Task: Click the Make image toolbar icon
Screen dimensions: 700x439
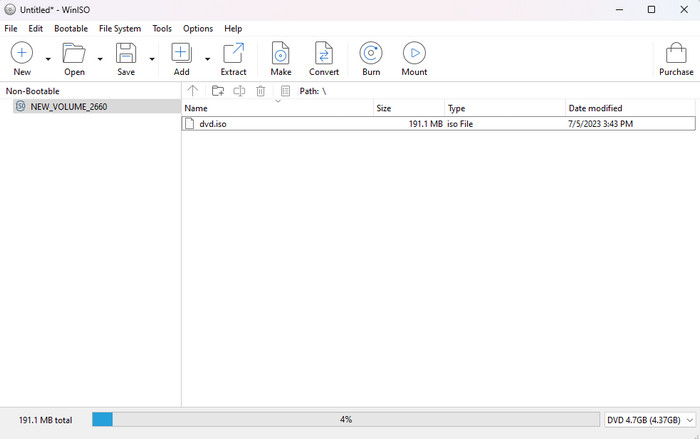Action: pos(280,53)
